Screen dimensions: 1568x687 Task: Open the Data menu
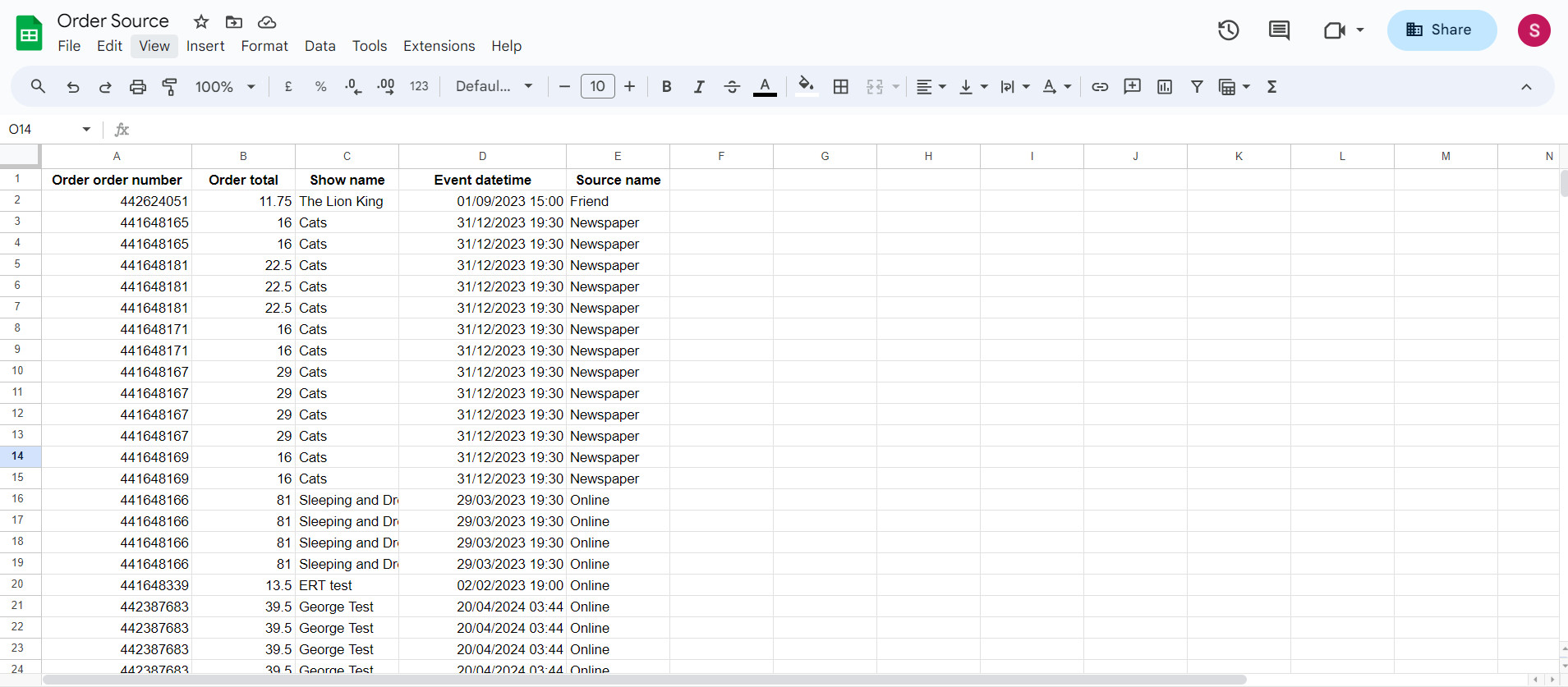(320, 46)
